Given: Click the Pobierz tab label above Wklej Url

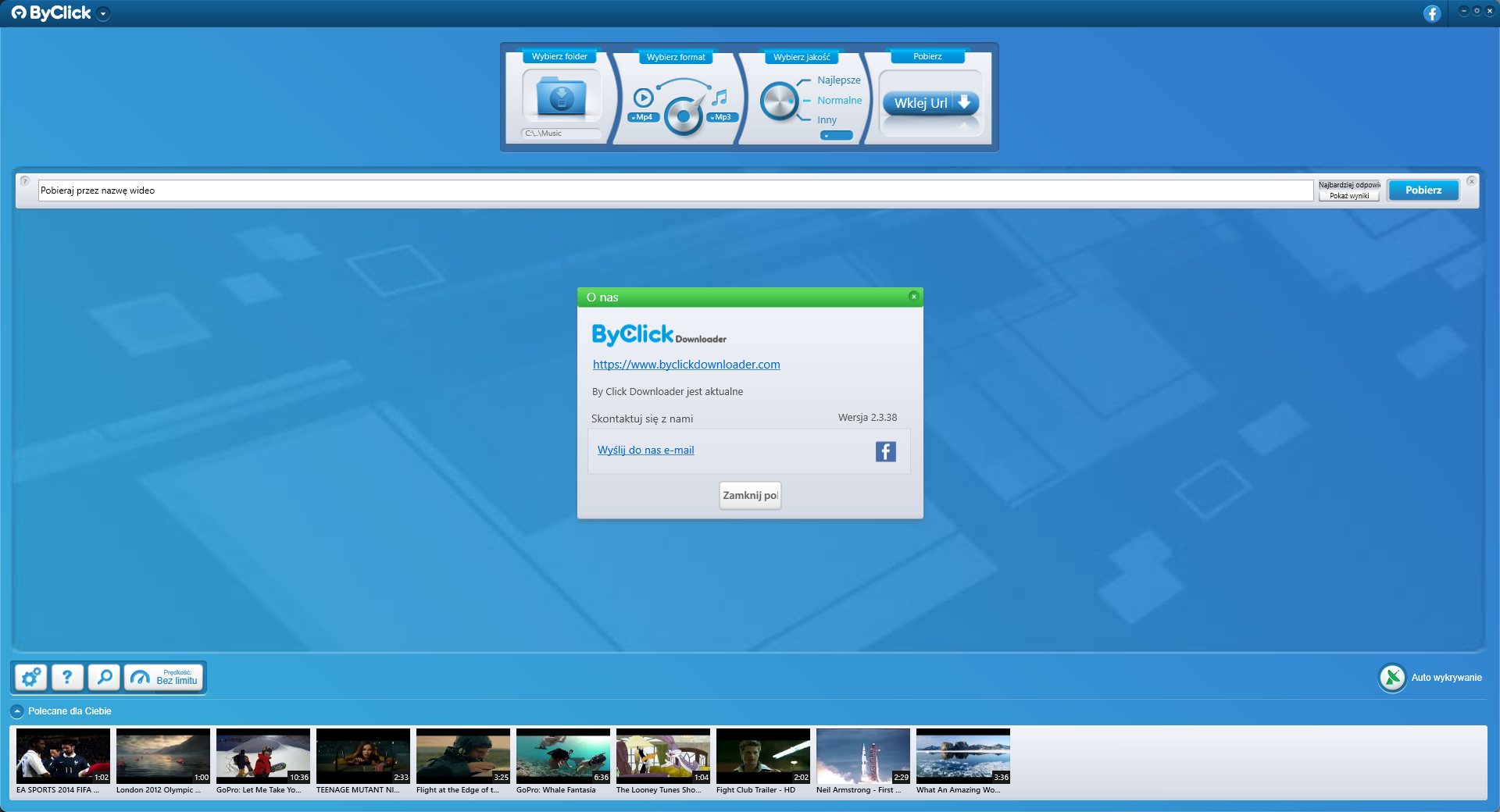Looking at the screenshot, I should [927, 56].
